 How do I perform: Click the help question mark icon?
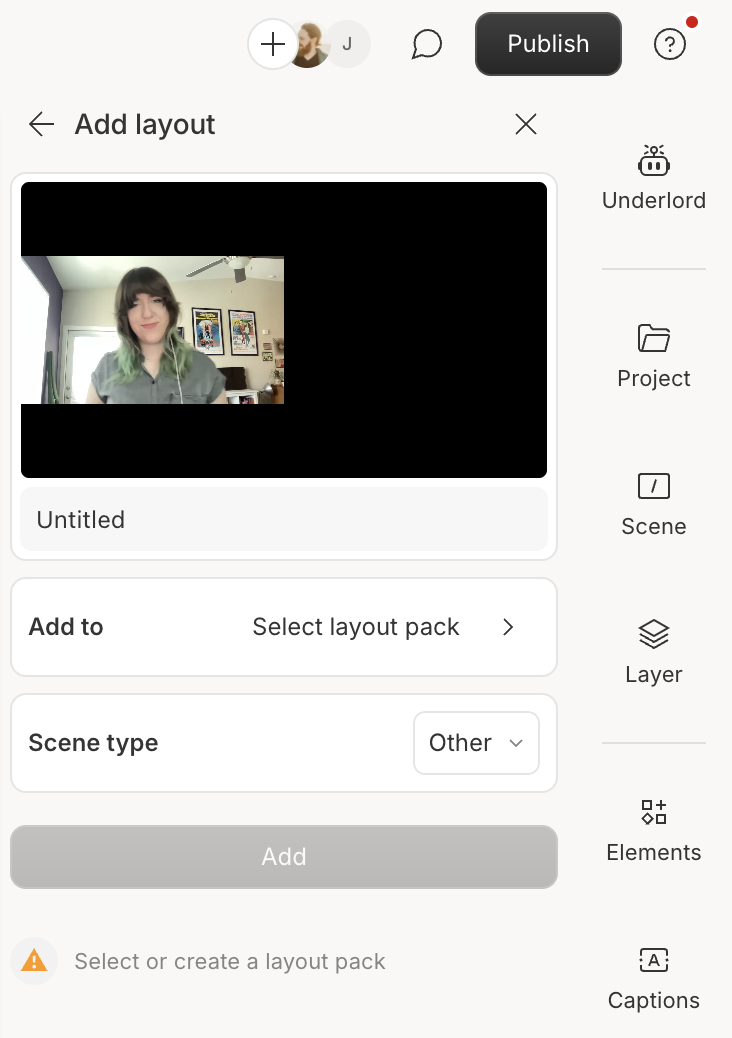669,44
